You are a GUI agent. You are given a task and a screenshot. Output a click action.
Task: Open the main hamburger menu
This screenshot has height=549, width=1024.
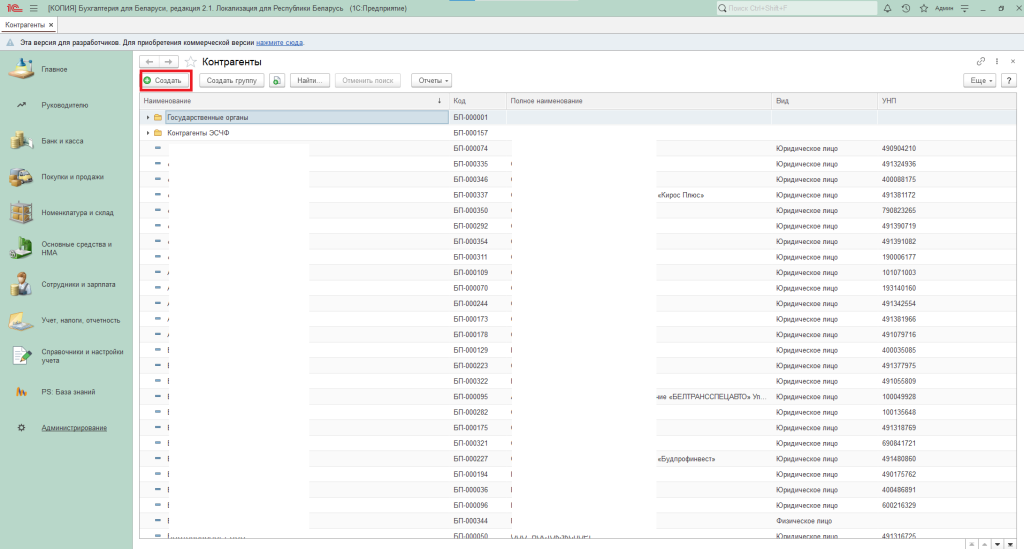[33, 8]
